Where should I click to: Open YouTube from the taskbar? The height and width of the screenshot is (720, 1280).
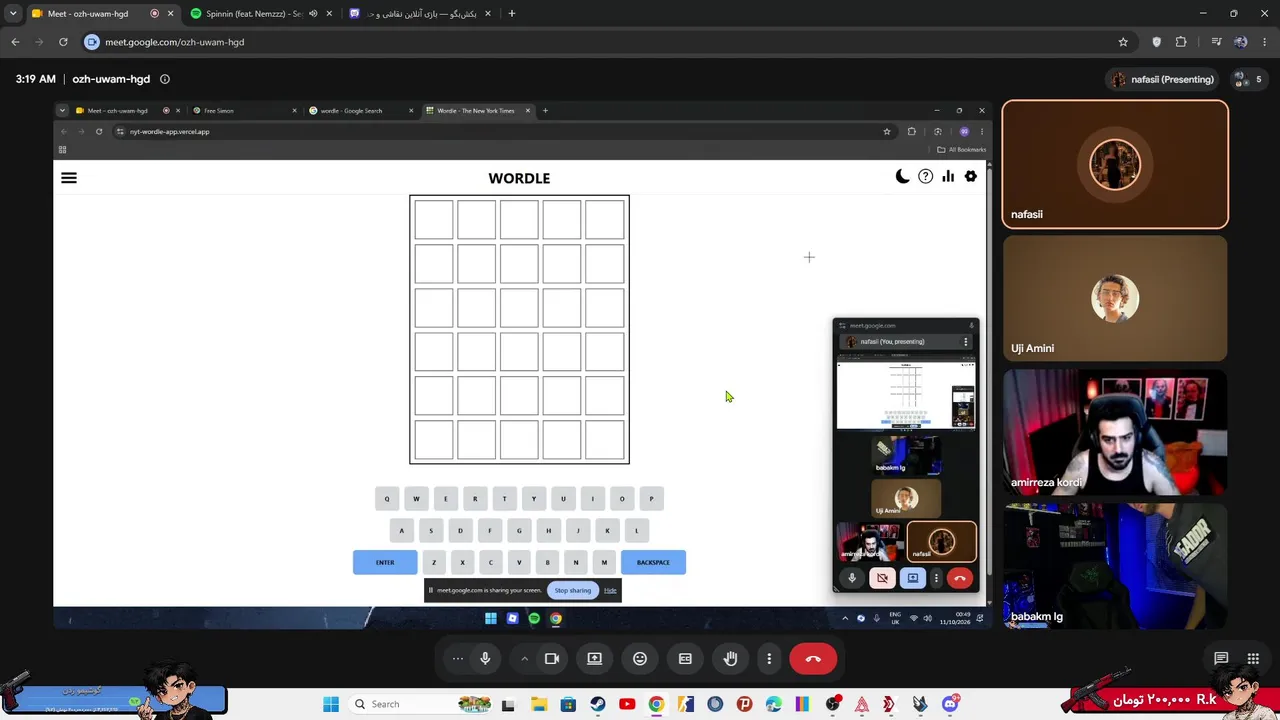coord(627,704)
